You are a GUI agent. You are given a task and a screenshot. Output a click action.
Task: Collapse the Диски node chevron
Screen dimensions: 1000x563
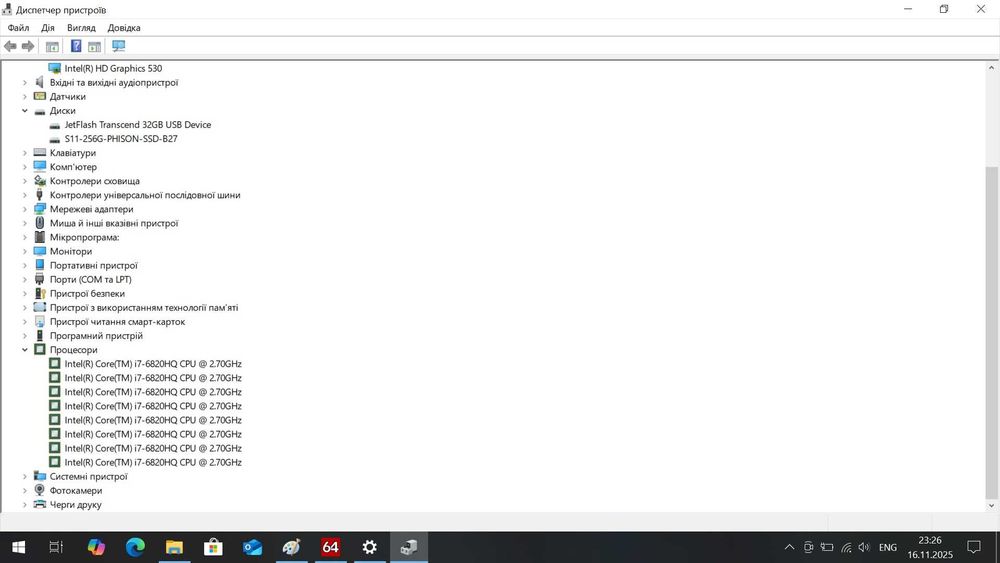point(25,110)
